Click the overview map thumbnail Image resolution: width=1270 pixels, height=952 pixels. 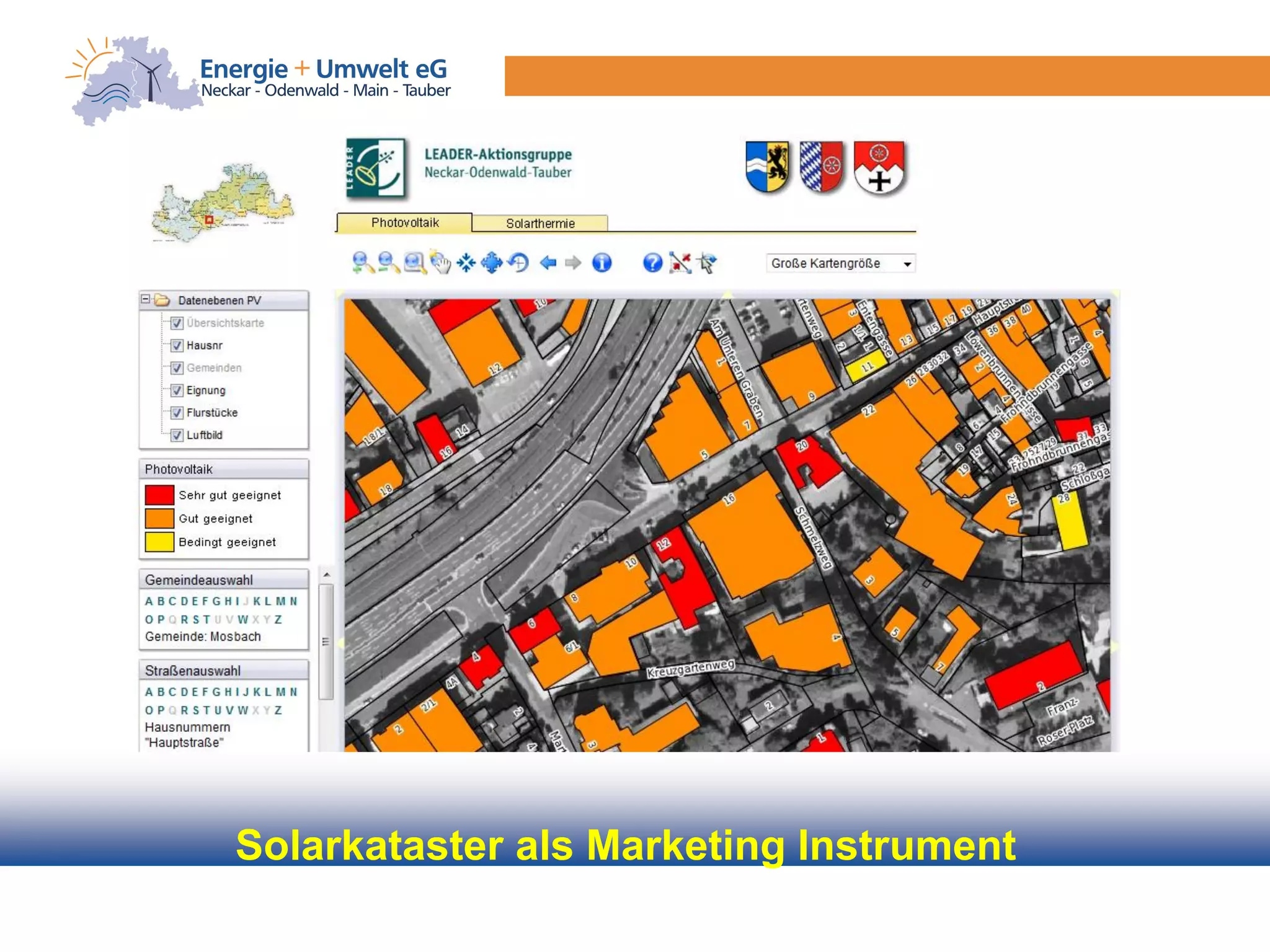click(223, 203)
